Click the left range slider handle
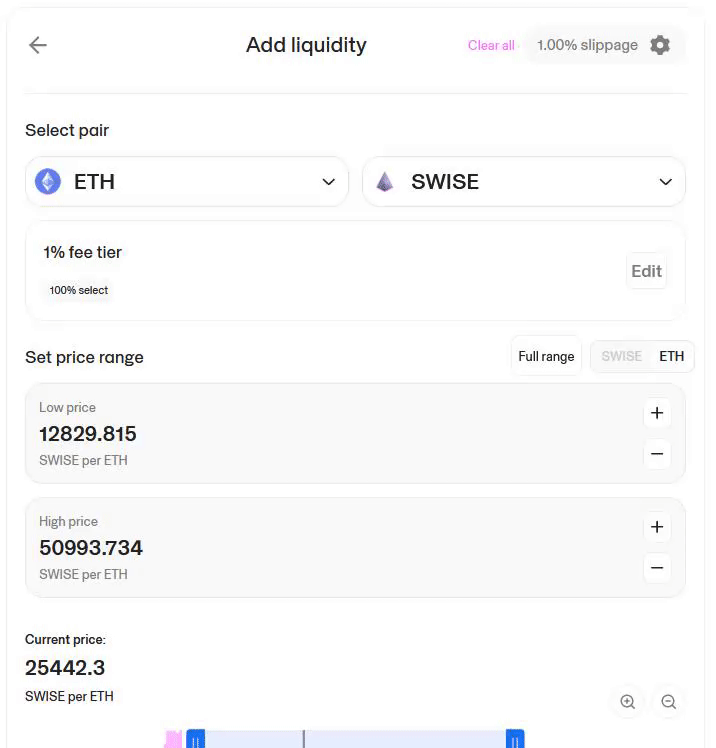 click(196, 740)
